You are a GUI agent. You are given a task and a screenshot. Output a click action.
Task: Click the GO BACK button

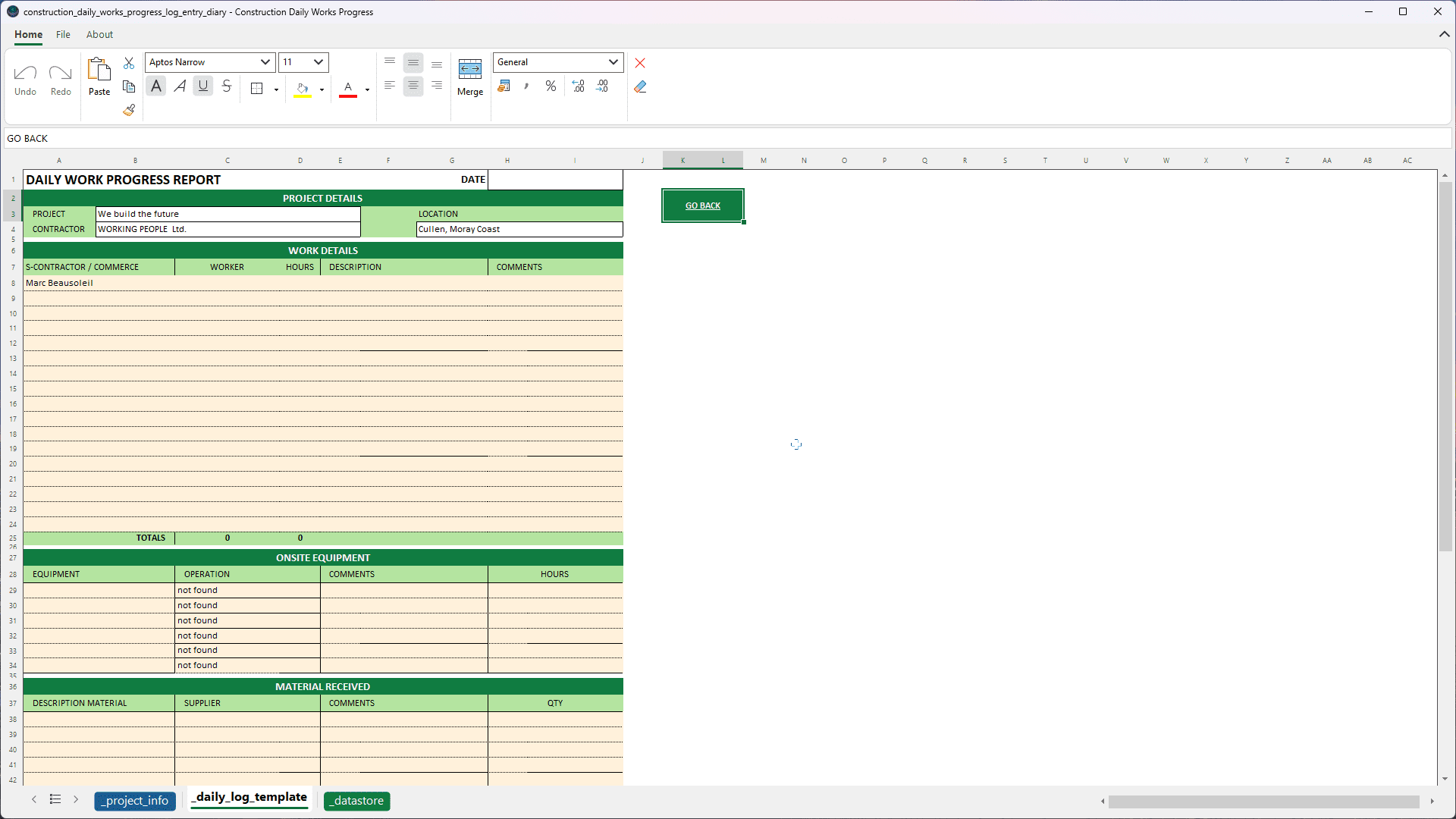(702, 205)
